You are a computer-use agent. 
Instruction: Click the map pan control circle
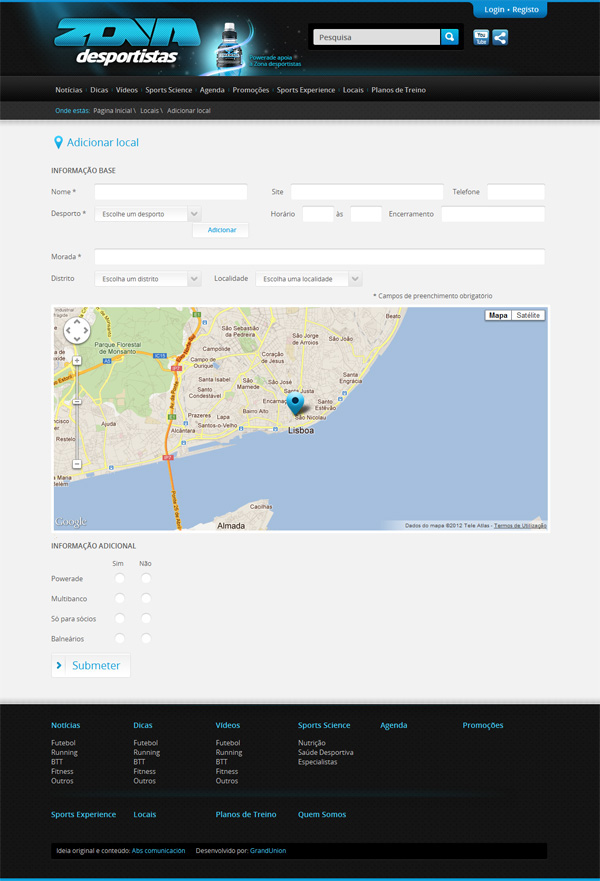coord(77,330)
